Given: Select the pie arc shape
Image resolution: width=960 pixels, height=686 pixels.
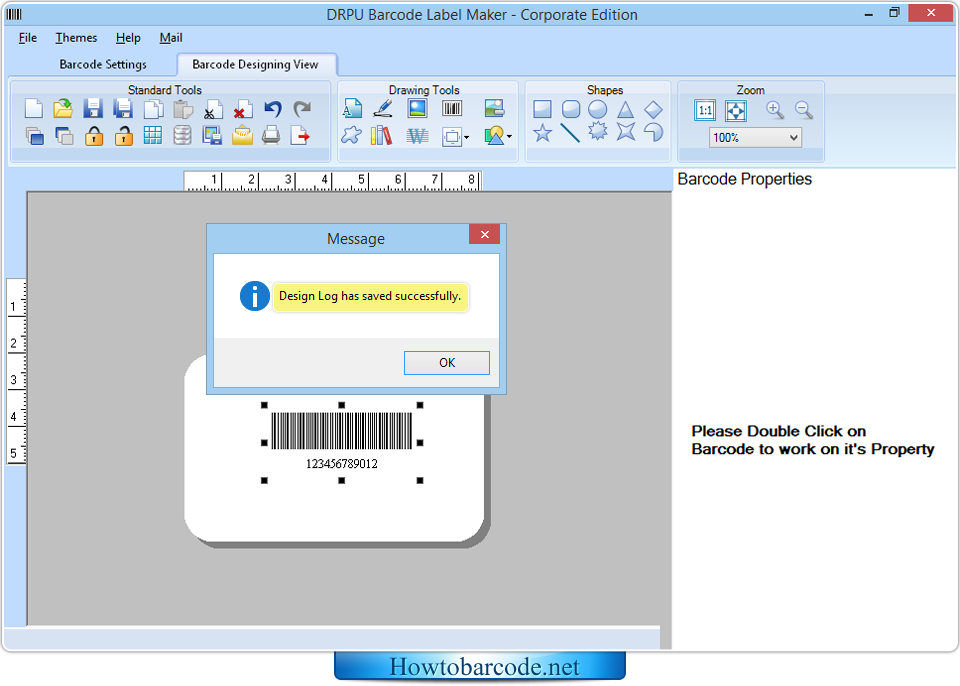Looking at the screenshot, I should tap(654, 132).
